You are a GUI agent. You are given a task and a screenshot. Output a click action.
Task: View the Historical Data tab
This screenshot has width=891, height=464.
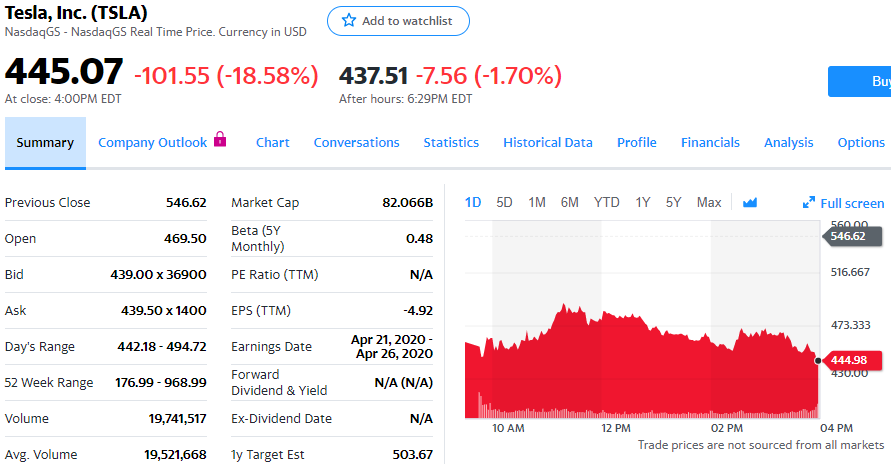coord(548,143)
